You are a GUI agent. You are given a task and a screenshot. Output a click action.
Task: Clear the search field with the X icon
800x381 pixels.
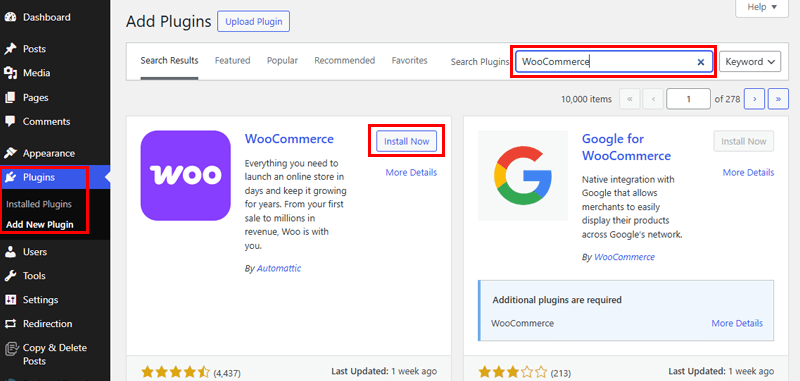click(701, 62)
